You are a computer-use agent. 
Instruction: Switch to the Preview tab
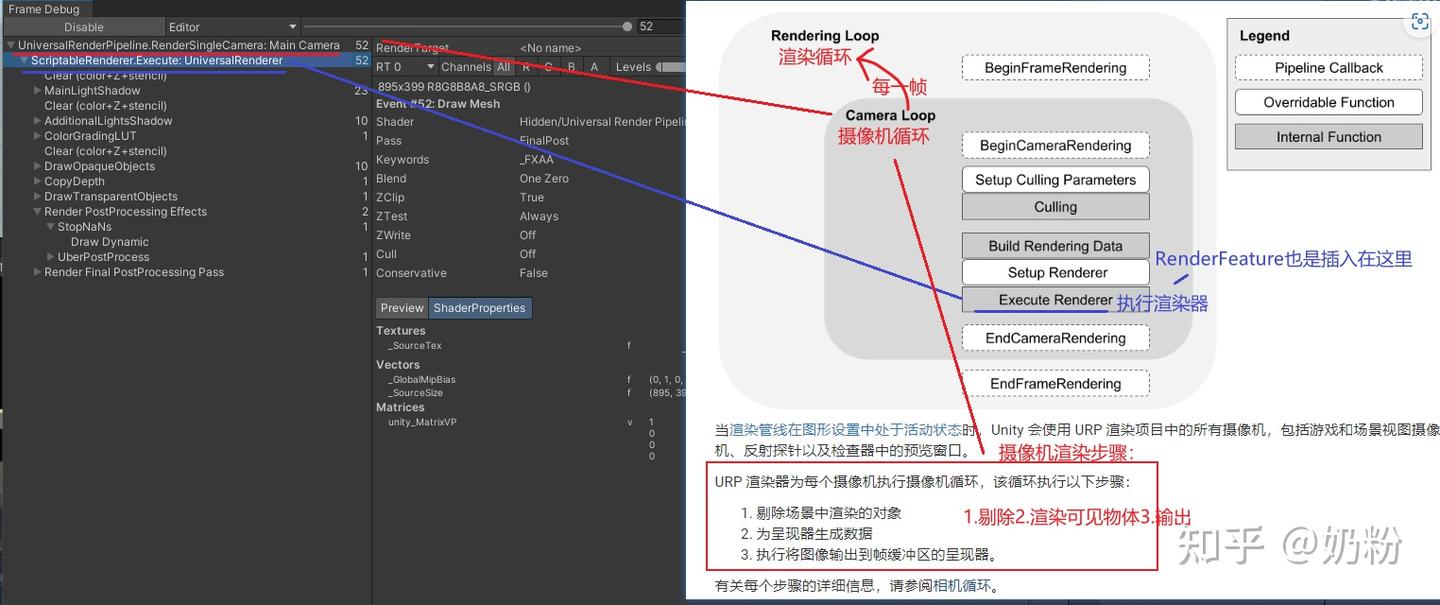[401, 307]
